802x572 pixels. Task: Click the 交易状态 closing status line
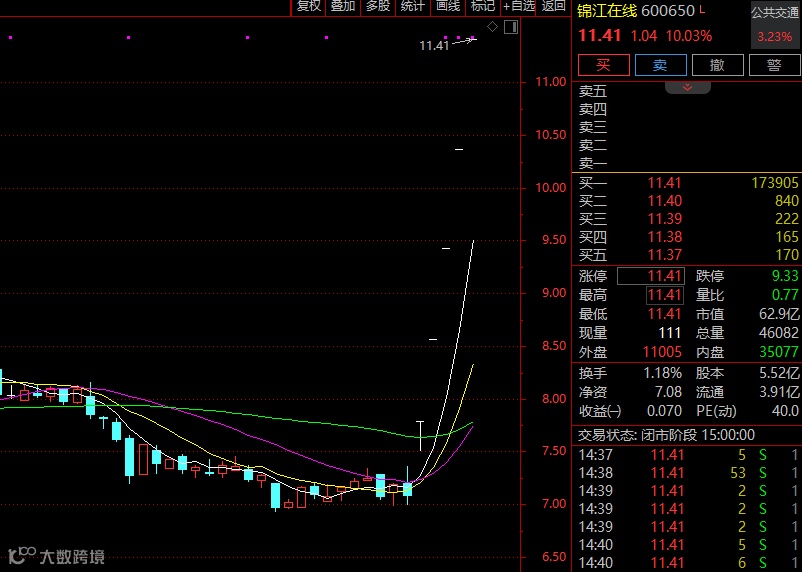(x=666, y=435)
